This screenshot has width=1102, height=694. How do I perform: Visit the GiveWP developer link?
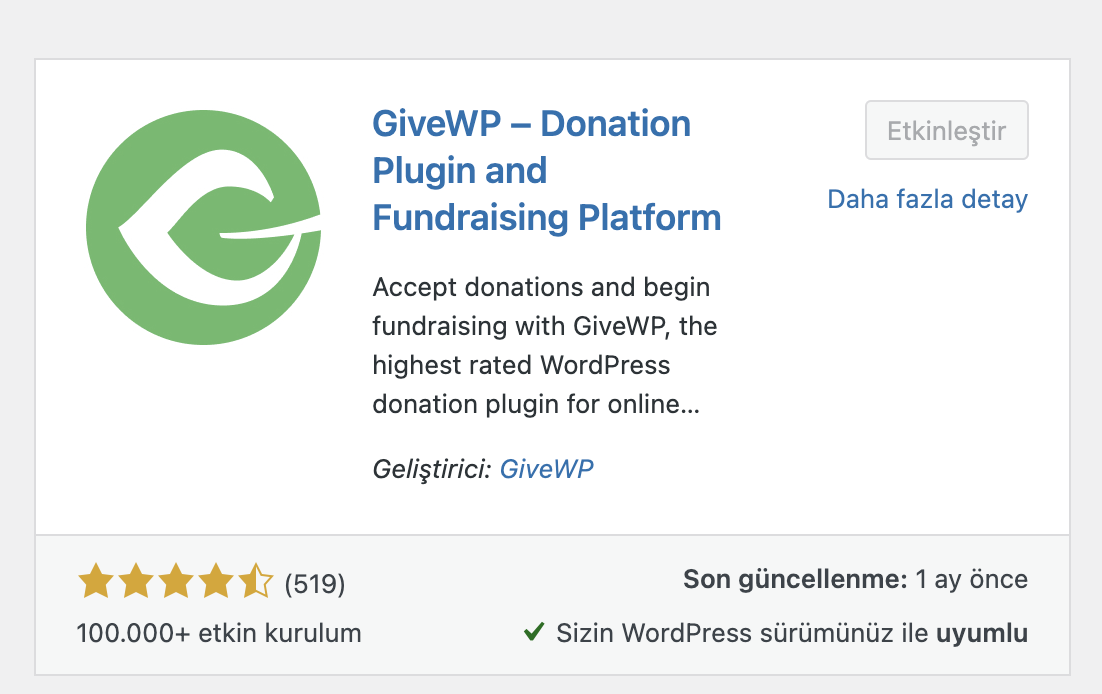click(546, 468)
